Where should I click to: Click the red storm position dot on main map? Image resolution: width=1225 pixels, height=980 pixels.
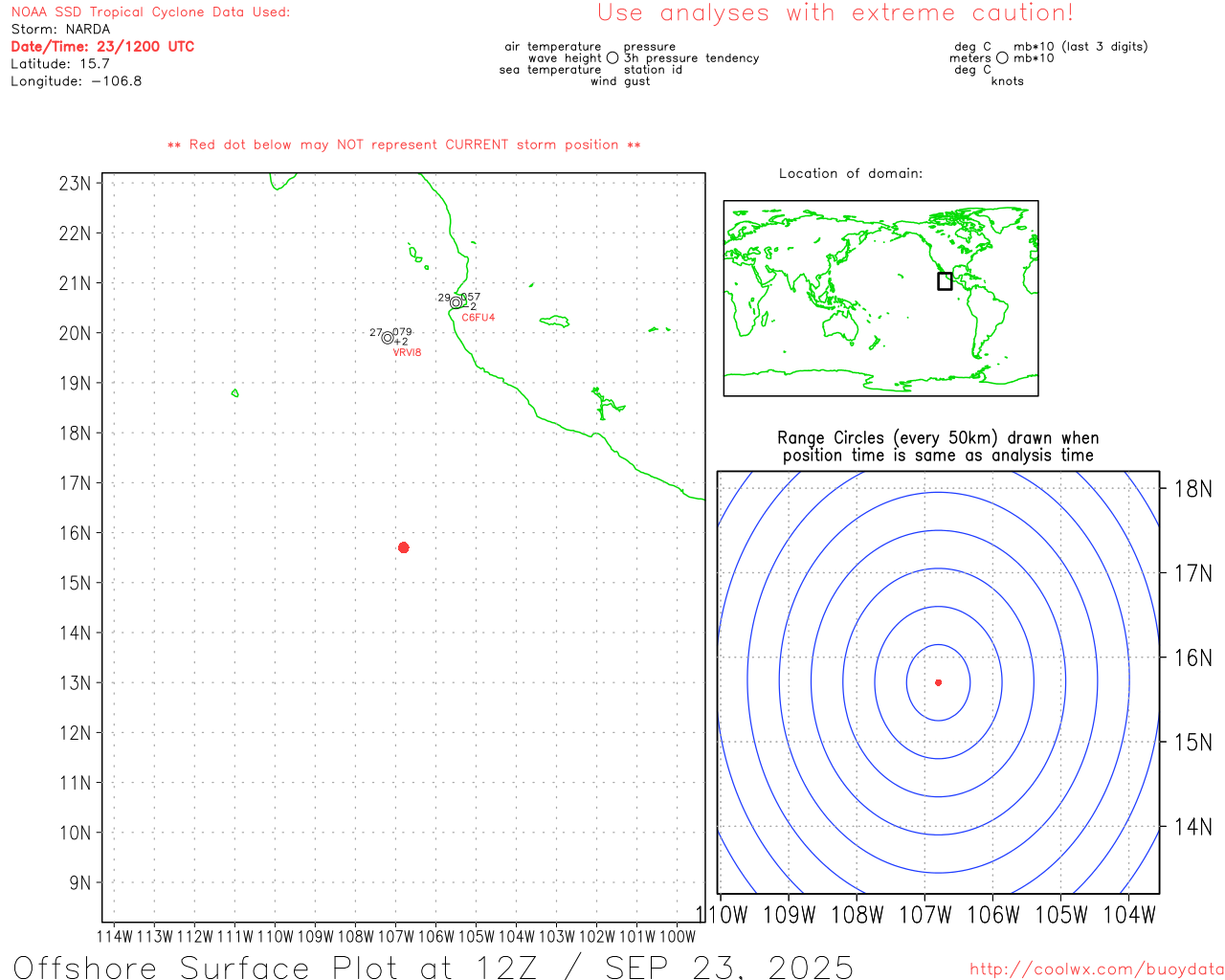click(404, 547)
